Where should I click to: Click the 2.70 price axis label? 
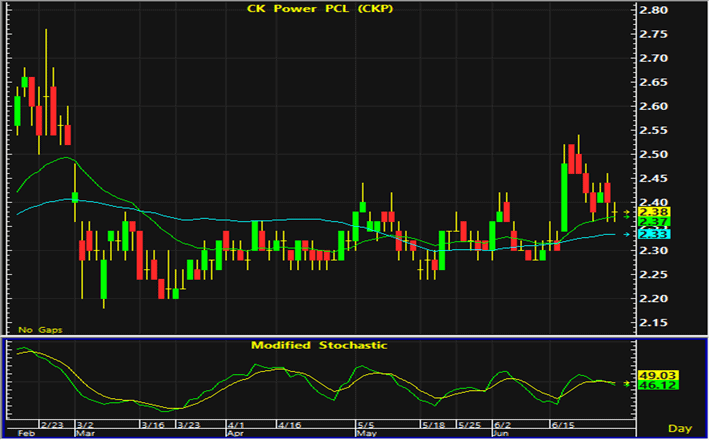653,58
